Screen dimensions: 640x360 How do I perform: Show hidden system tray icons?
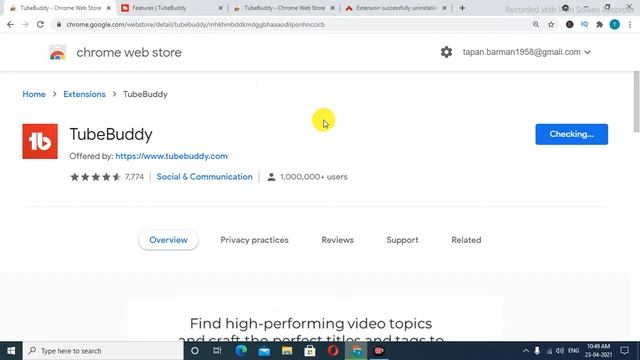[526, 351]
